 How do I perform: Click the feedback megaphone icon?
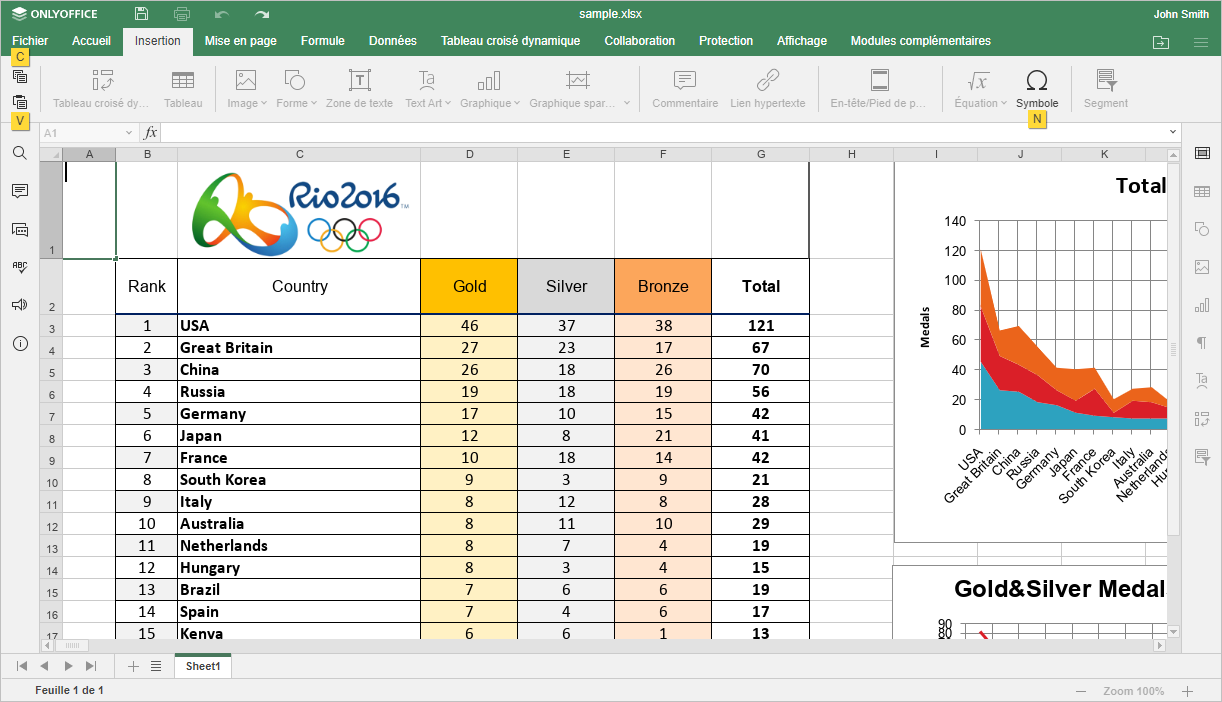(x=20, y=305)
